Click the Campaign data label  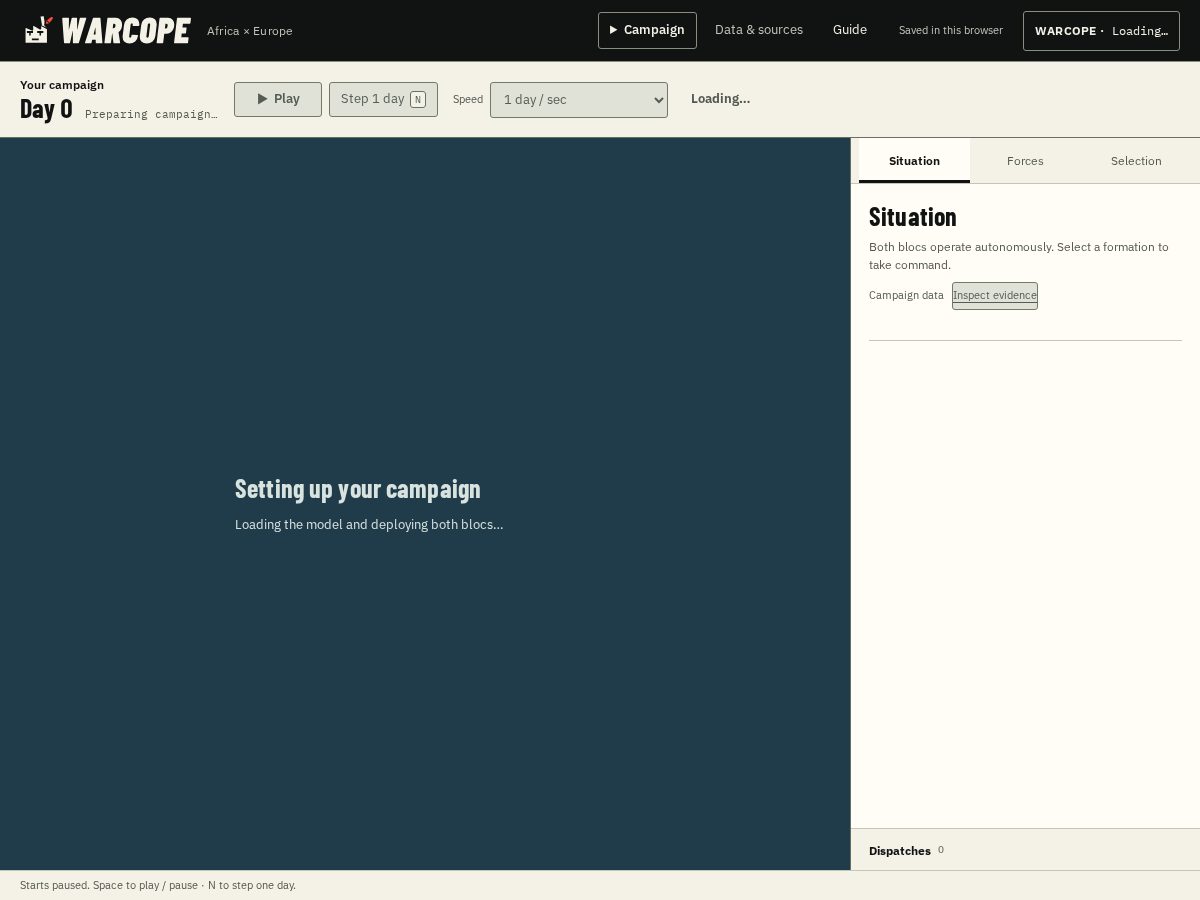(x=906, y=295)
